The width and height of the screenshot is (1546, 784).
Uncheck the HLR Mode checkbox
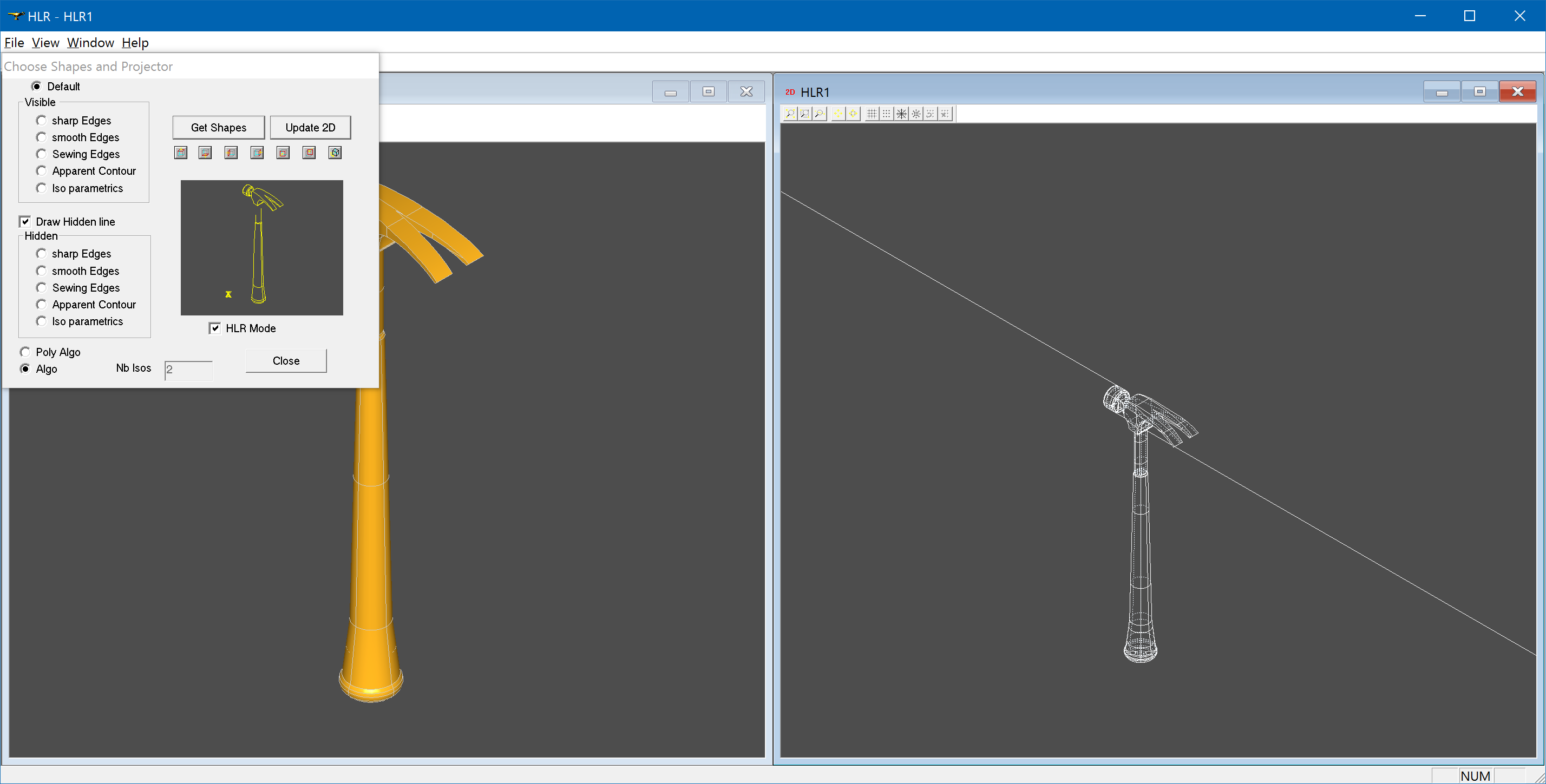click(215, 329)
